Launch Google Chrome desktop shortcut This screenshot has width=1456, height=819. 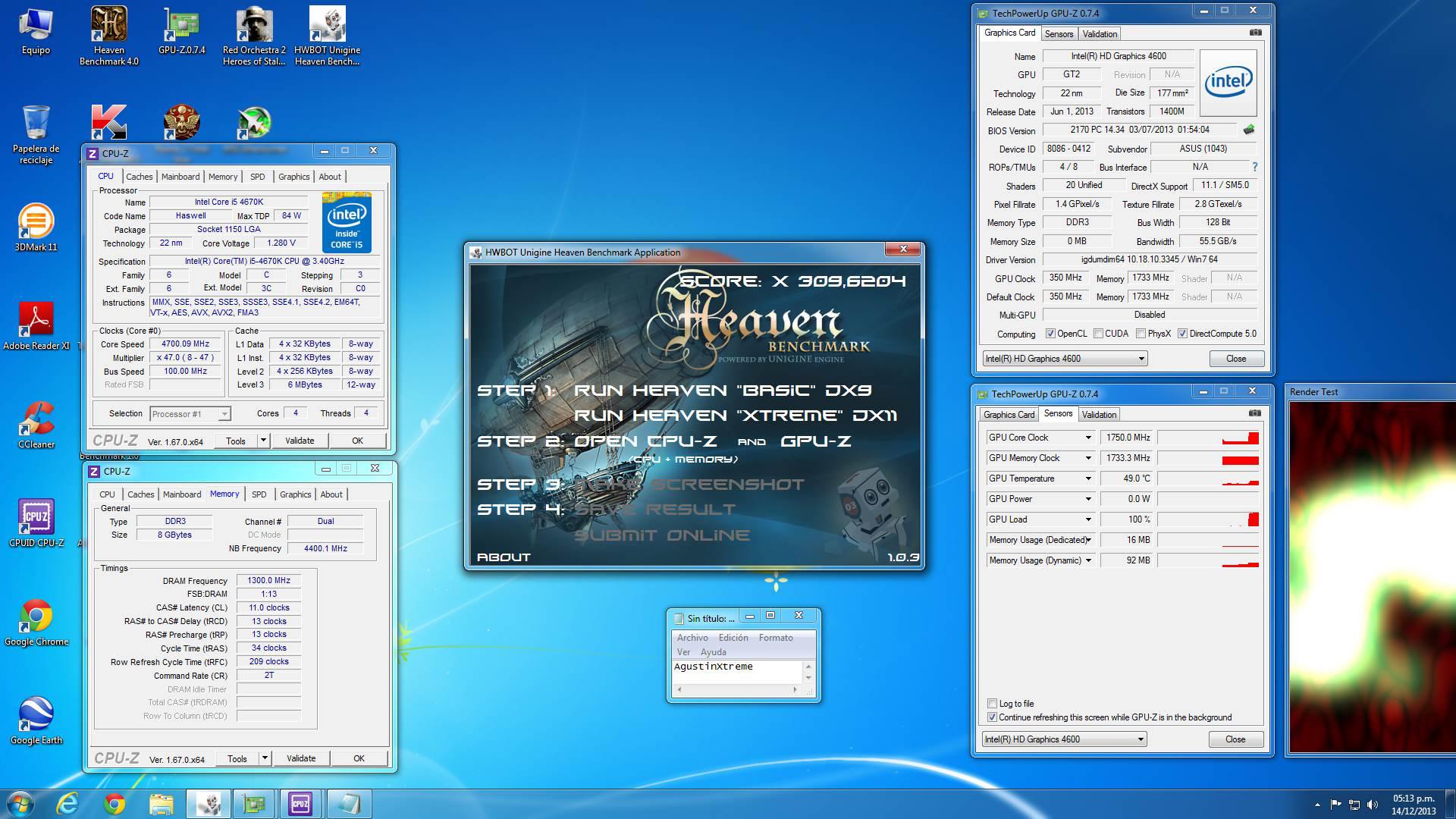(x=36, y=622)
